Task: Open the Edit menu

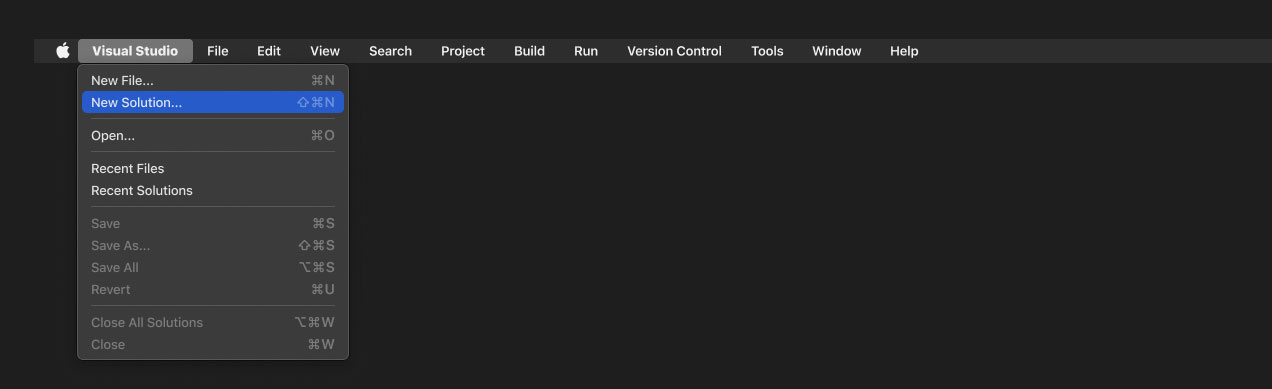Action: click(269, 51)
